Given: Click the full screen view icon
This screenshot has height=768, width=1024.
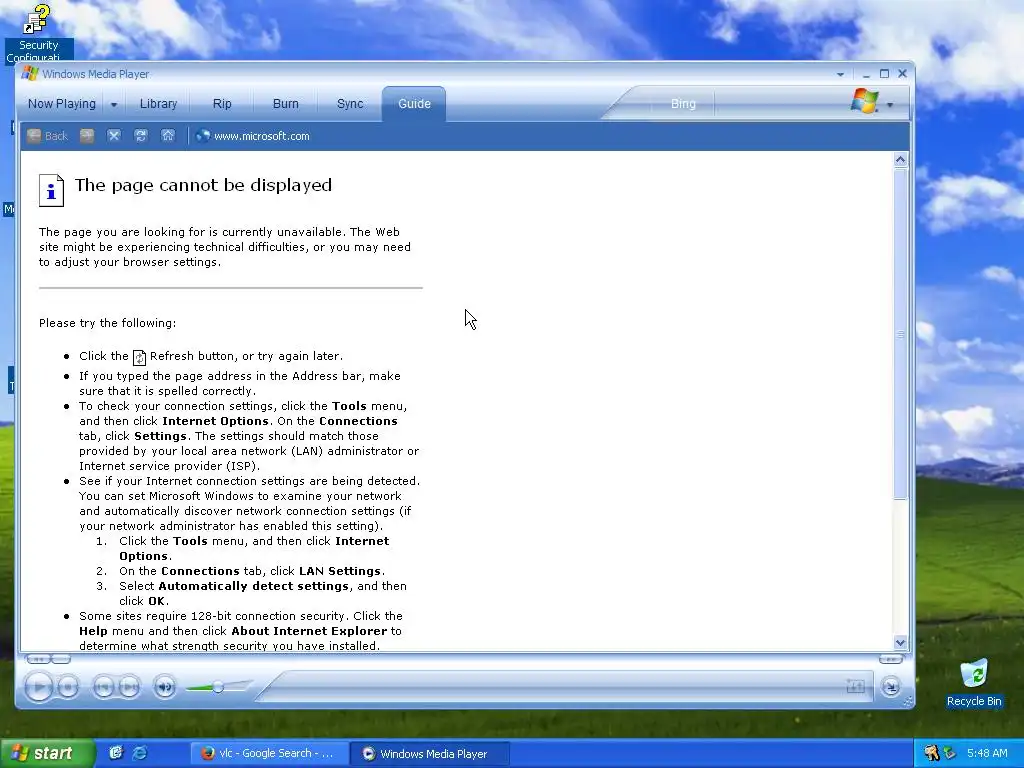Looking at the screenshot, I should tap(856, 686).
